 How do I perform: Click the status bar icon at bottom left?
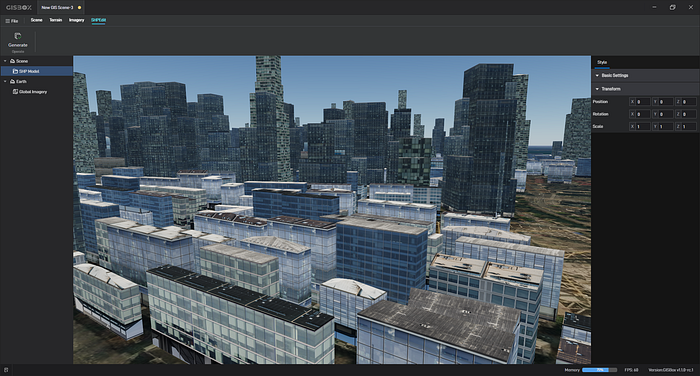[x=6, y=370]
